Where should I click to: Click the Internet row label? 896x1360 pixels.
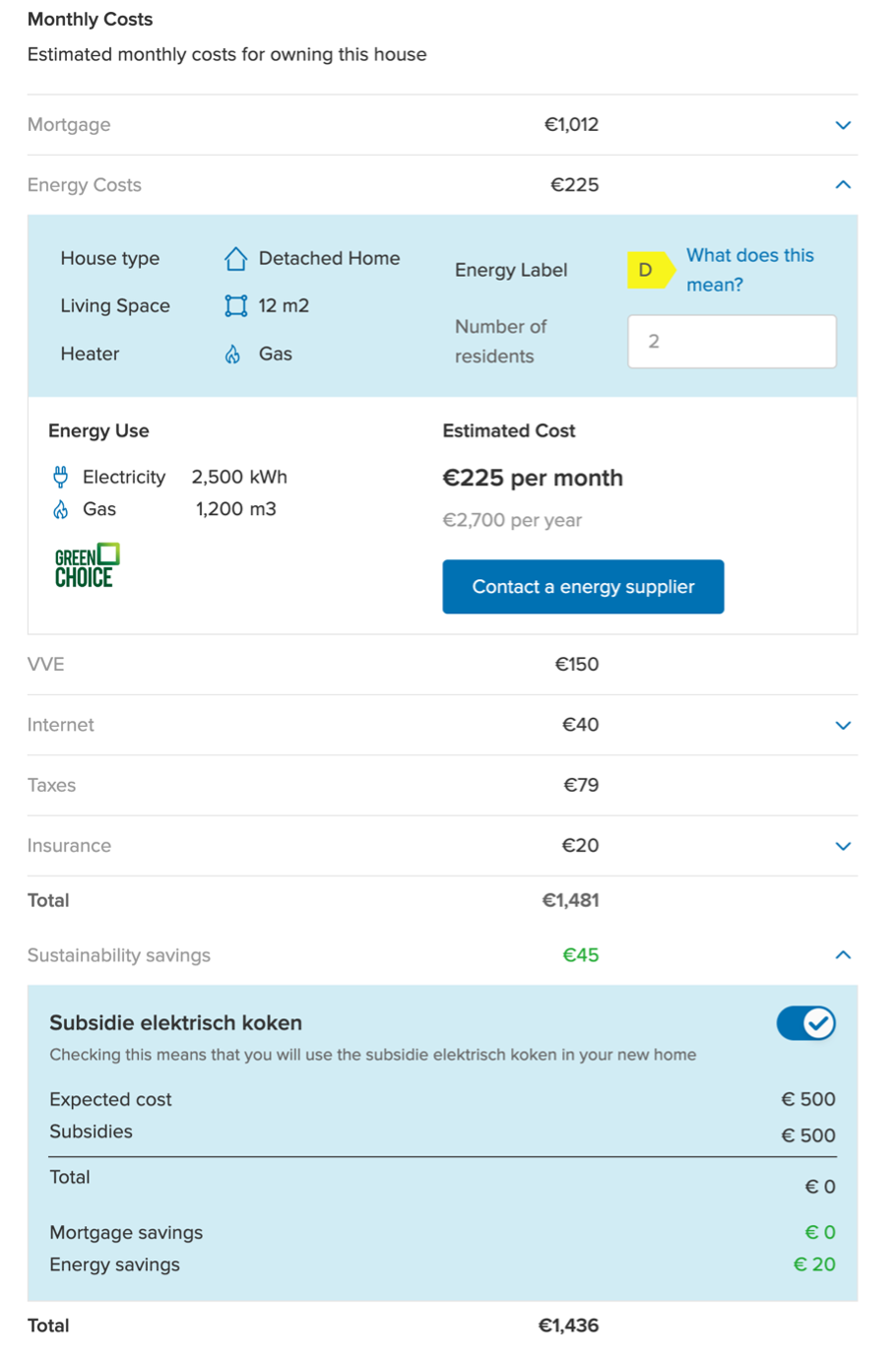tap(61, 725)
